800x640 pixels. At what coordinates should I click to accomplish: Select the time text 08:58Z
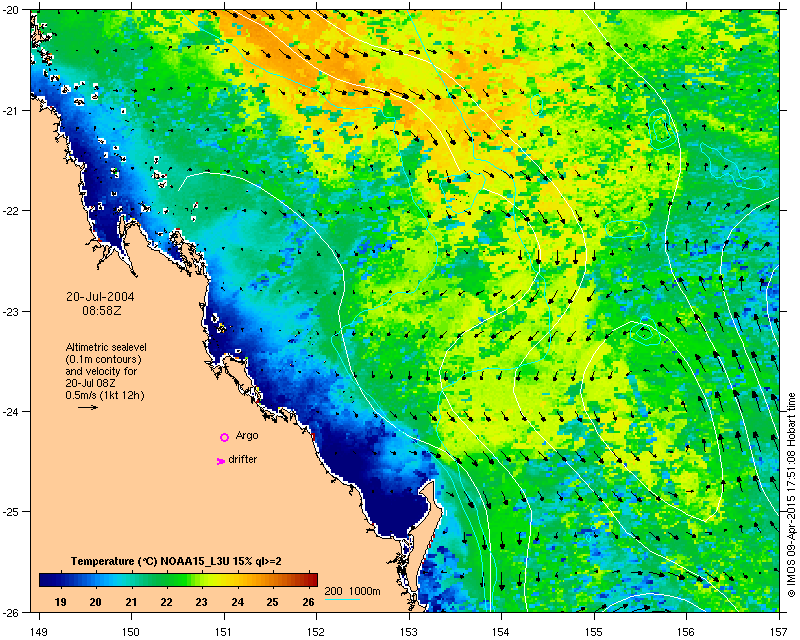tap(102, 310)
